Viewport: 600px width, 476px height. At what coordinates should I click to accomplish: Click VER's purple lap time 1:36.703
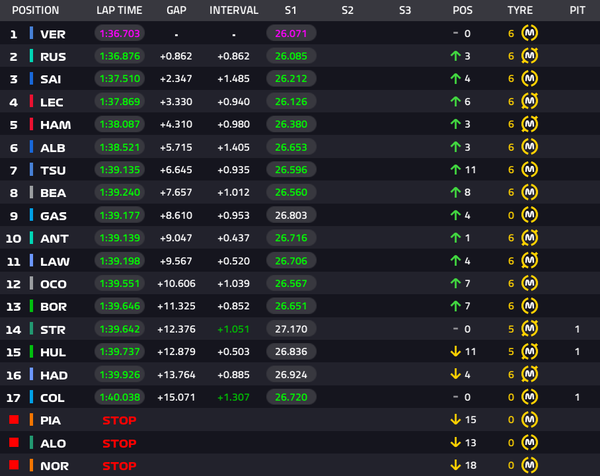click(120, 34)
